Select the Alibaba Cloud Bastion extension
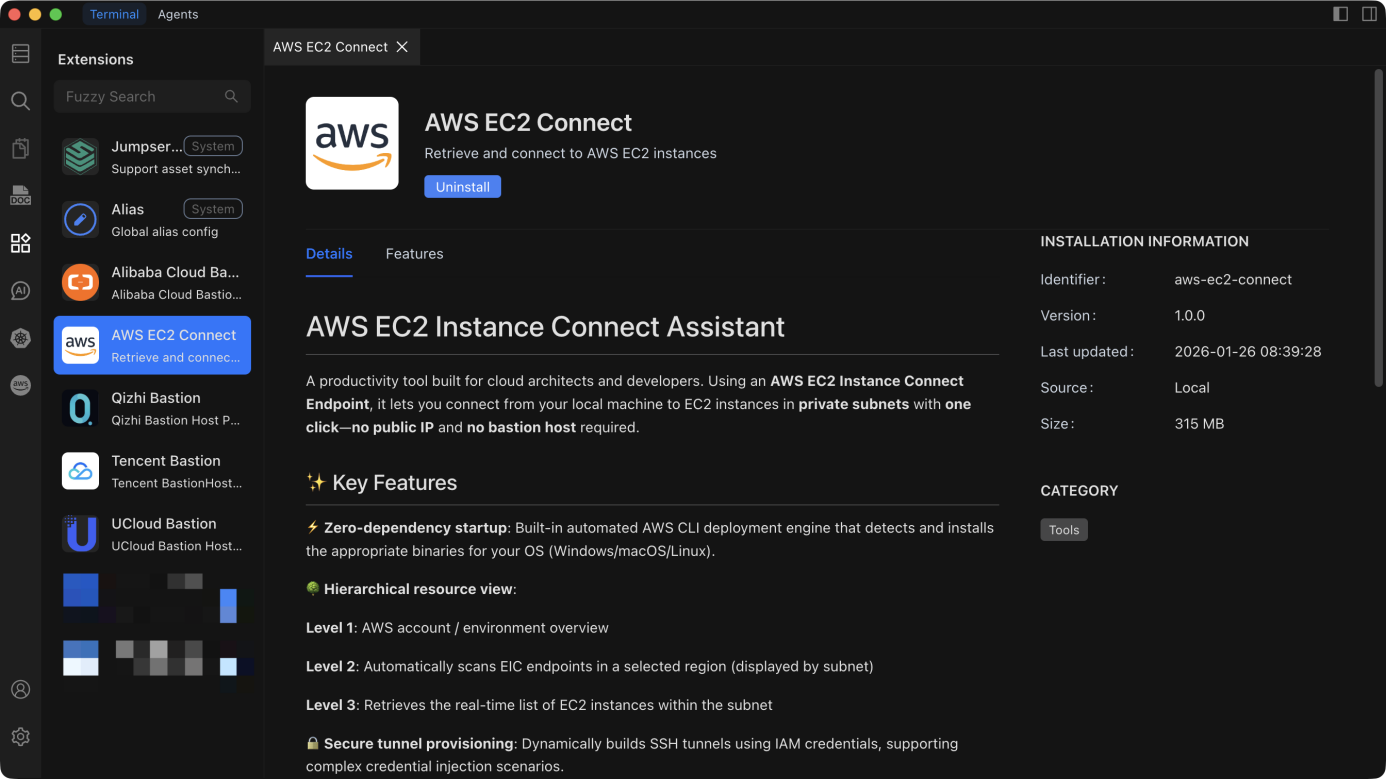The image size is (1386, 779). (x=152, y=283)
